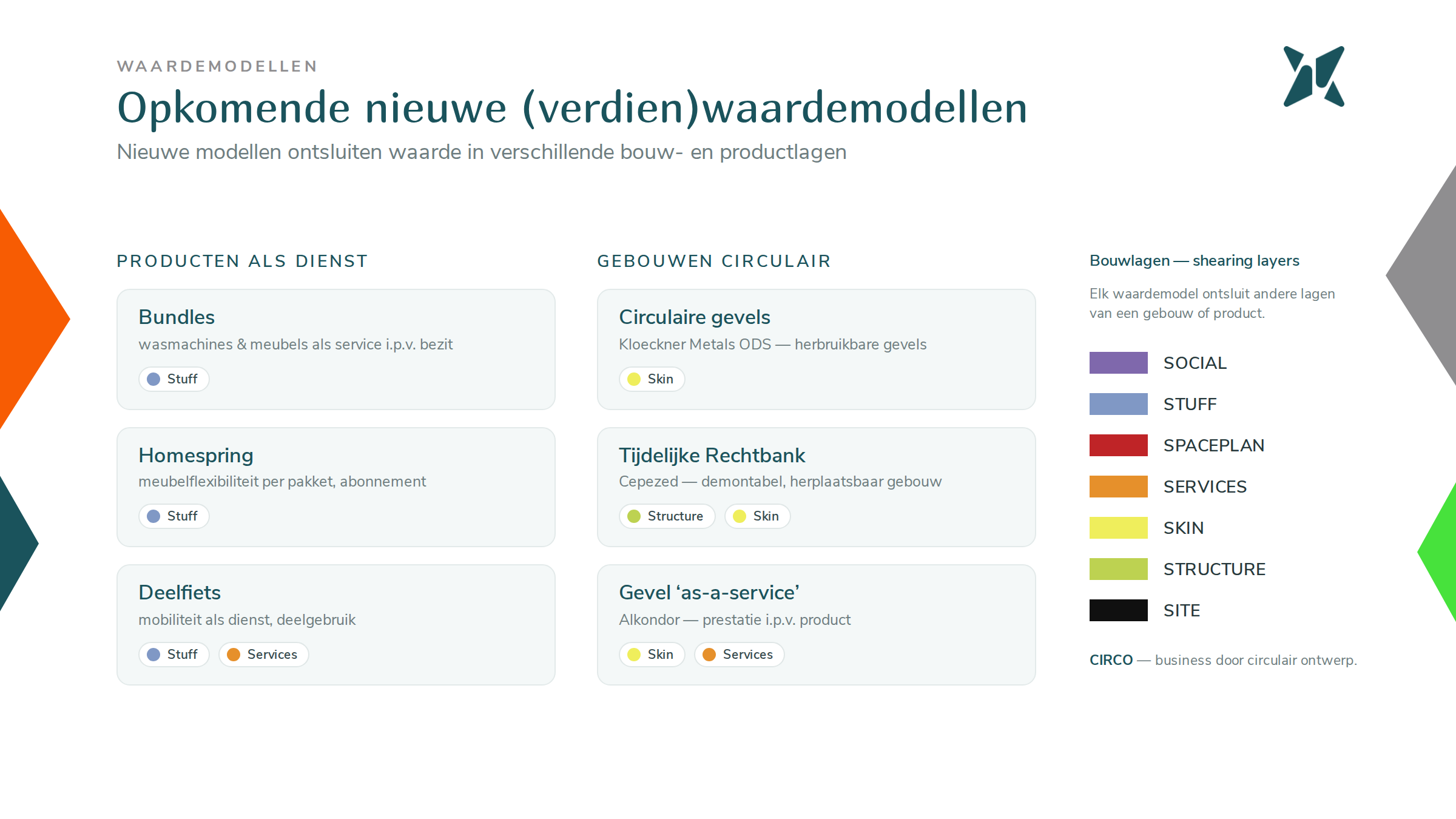The image size is (1456, 819).
Task: Click the GEBOUWEN CIRCULAIR heading
Action: 714,261
